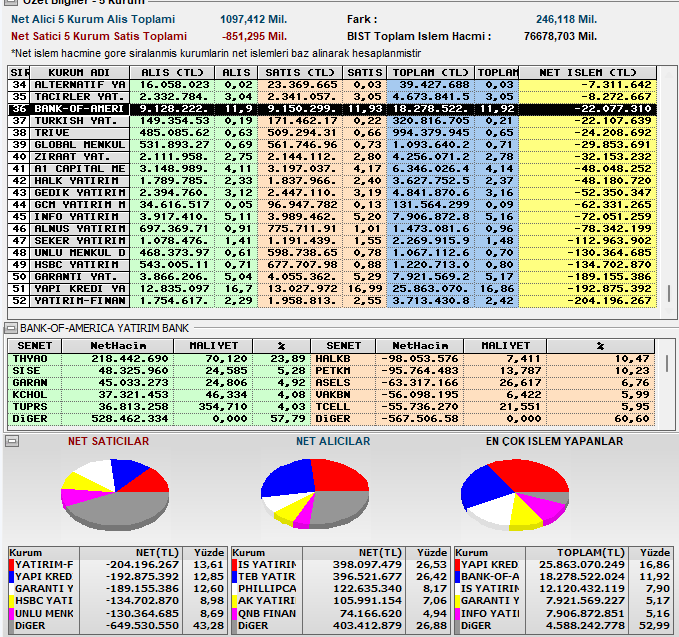Collapse the pie charts section
The image size is (679, 637).
click(x=12, y=441)
